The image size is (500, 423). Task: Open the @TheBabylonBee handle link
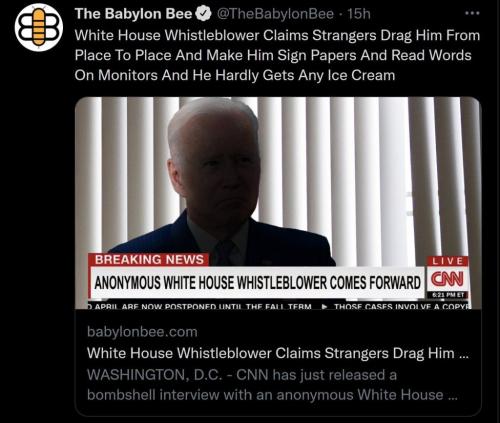point(275,14)
